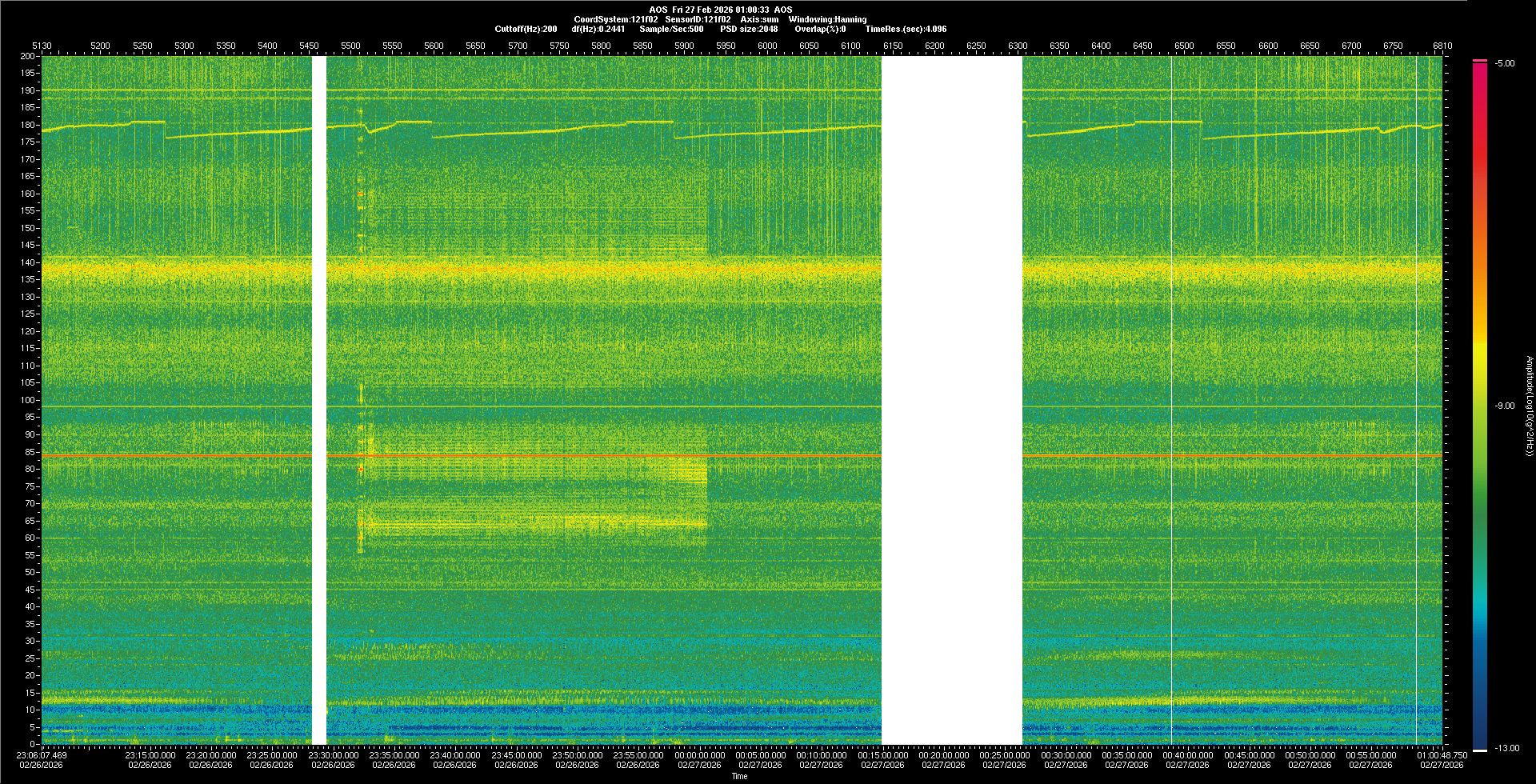
Task: Click the TimeRes.(sec):4.096 header text
Action: (905, 29)
